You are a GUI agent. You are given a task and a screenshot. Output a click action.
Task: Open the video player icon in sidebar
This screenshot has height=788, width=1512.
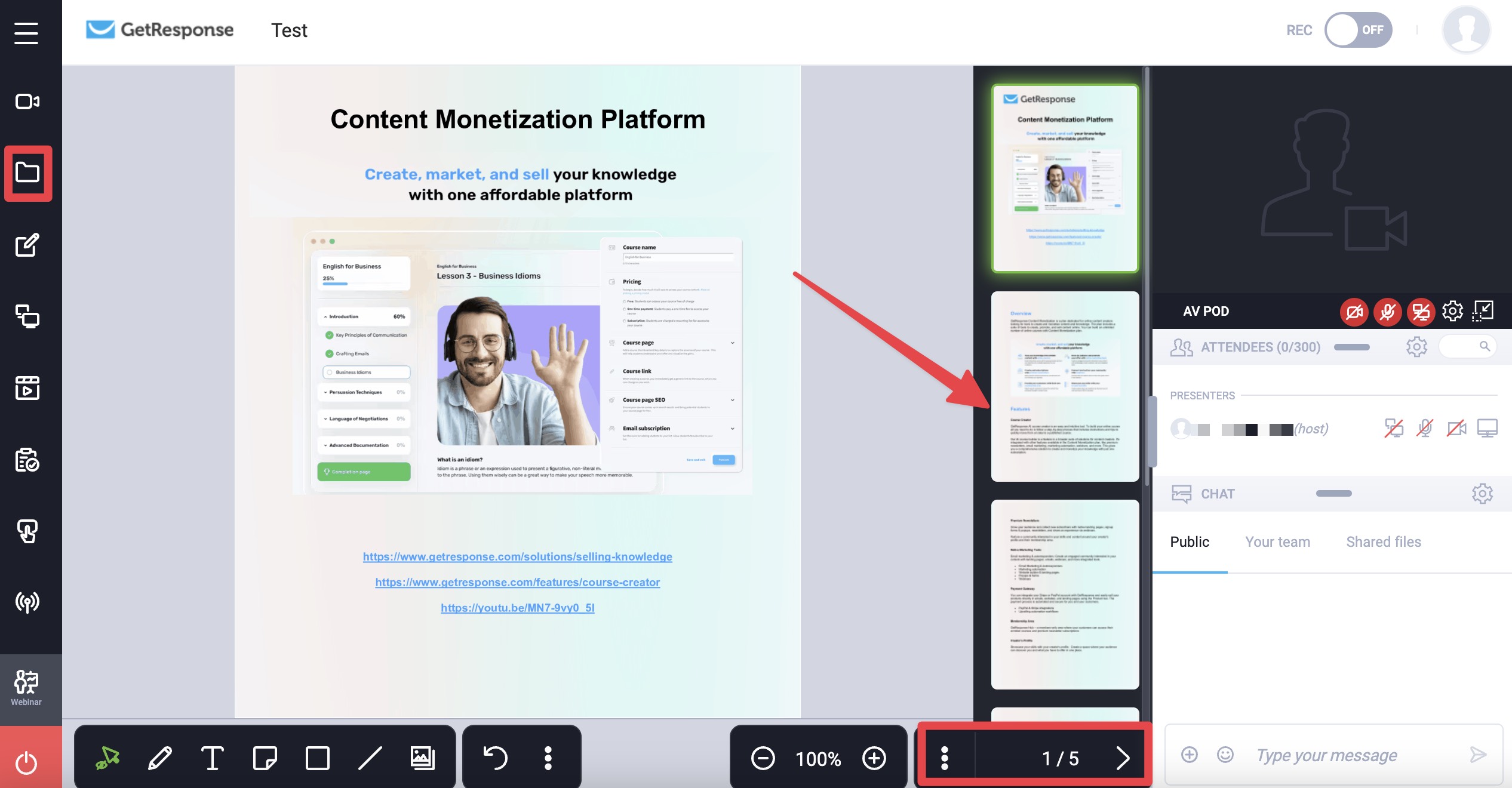(x=27, y=387)
